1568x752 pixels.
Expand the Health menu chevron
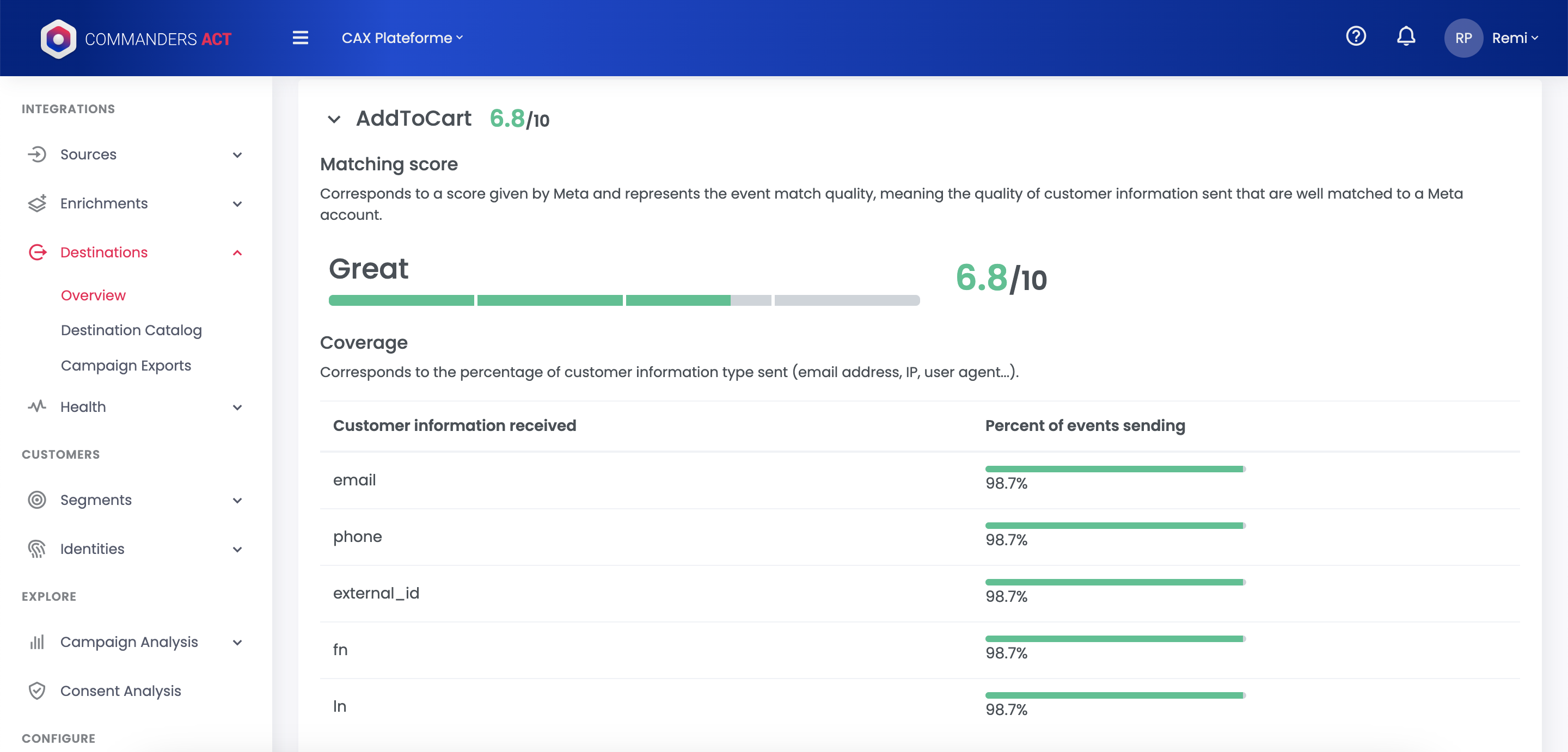(237, 407)
